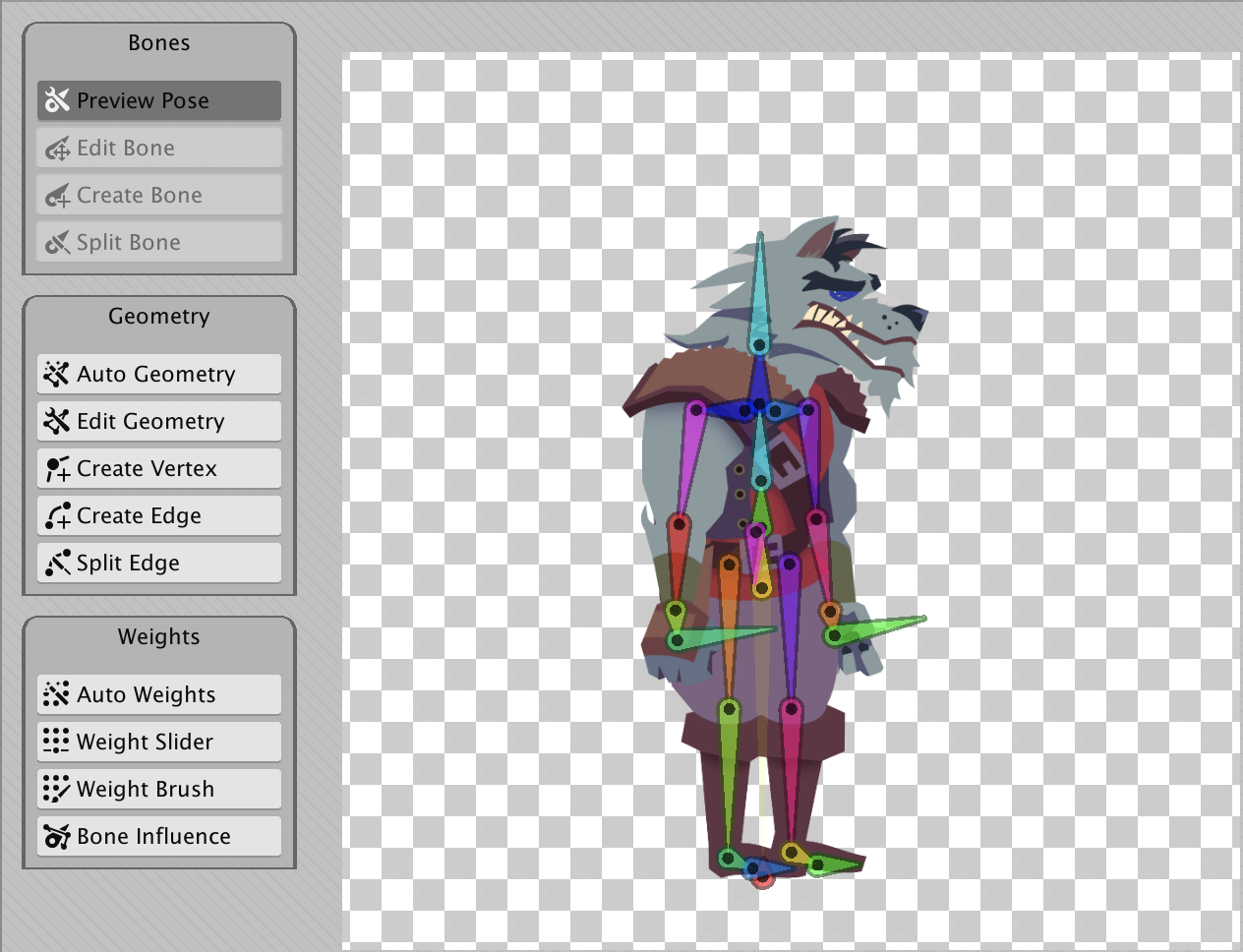The height and width of the screenshot is (952, 1243).
Task: Click the Weight Brush icon
Action: tap(57, 789)
